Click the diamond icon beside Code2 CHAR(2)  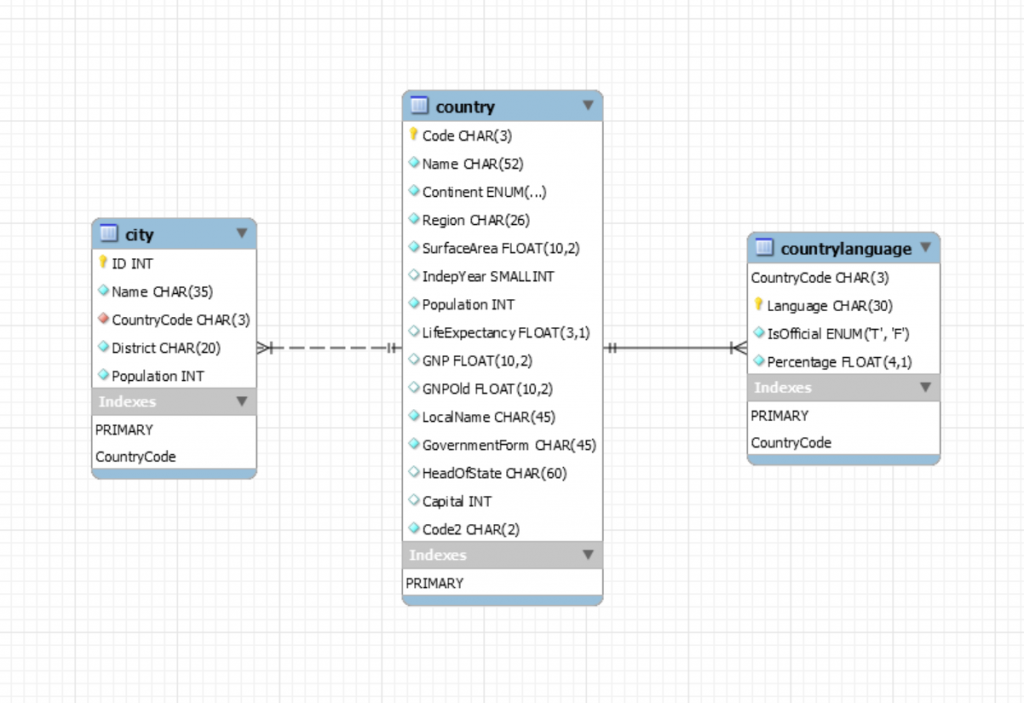pyautogui.click(x=413, y=528)
